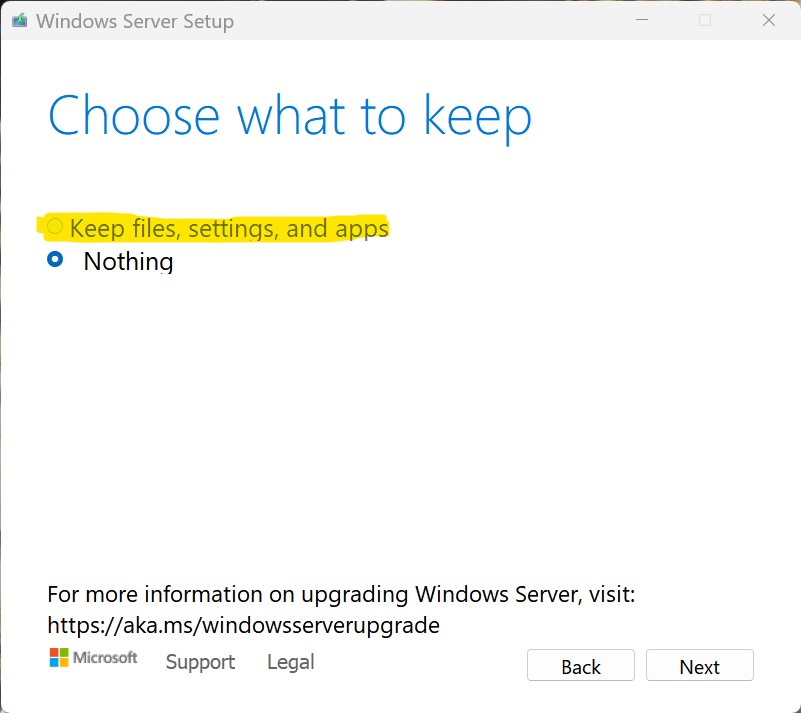Close the Windows Server Setup dialog
The height and width of the screenshot is (713, 801).
768,20
